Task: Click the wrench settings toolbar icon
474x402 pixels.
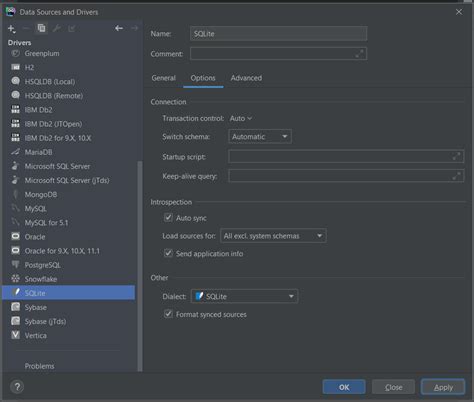Action: (x=57, y=28)
